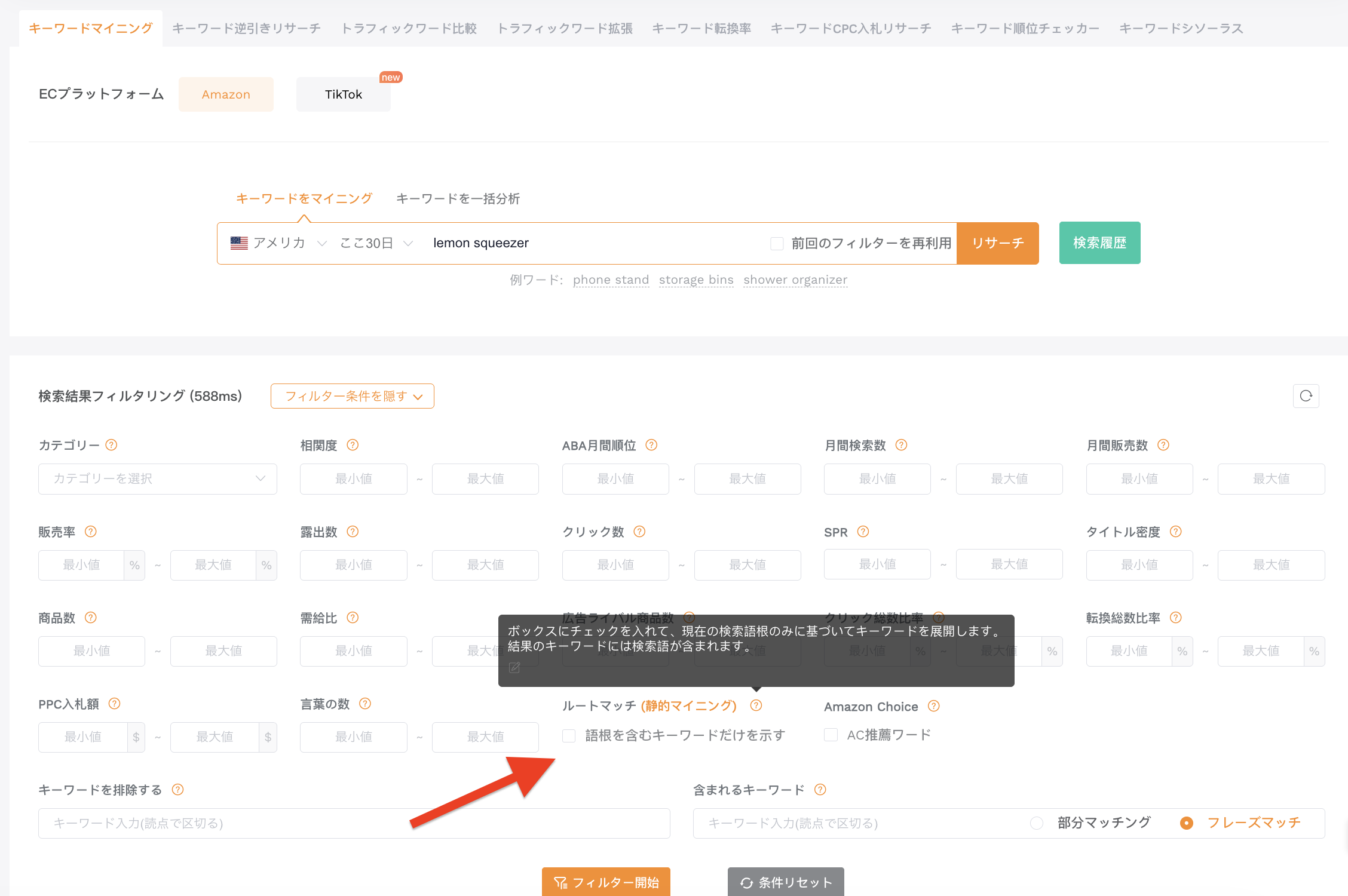Click the lemon squeezer search field

[592, 243]
